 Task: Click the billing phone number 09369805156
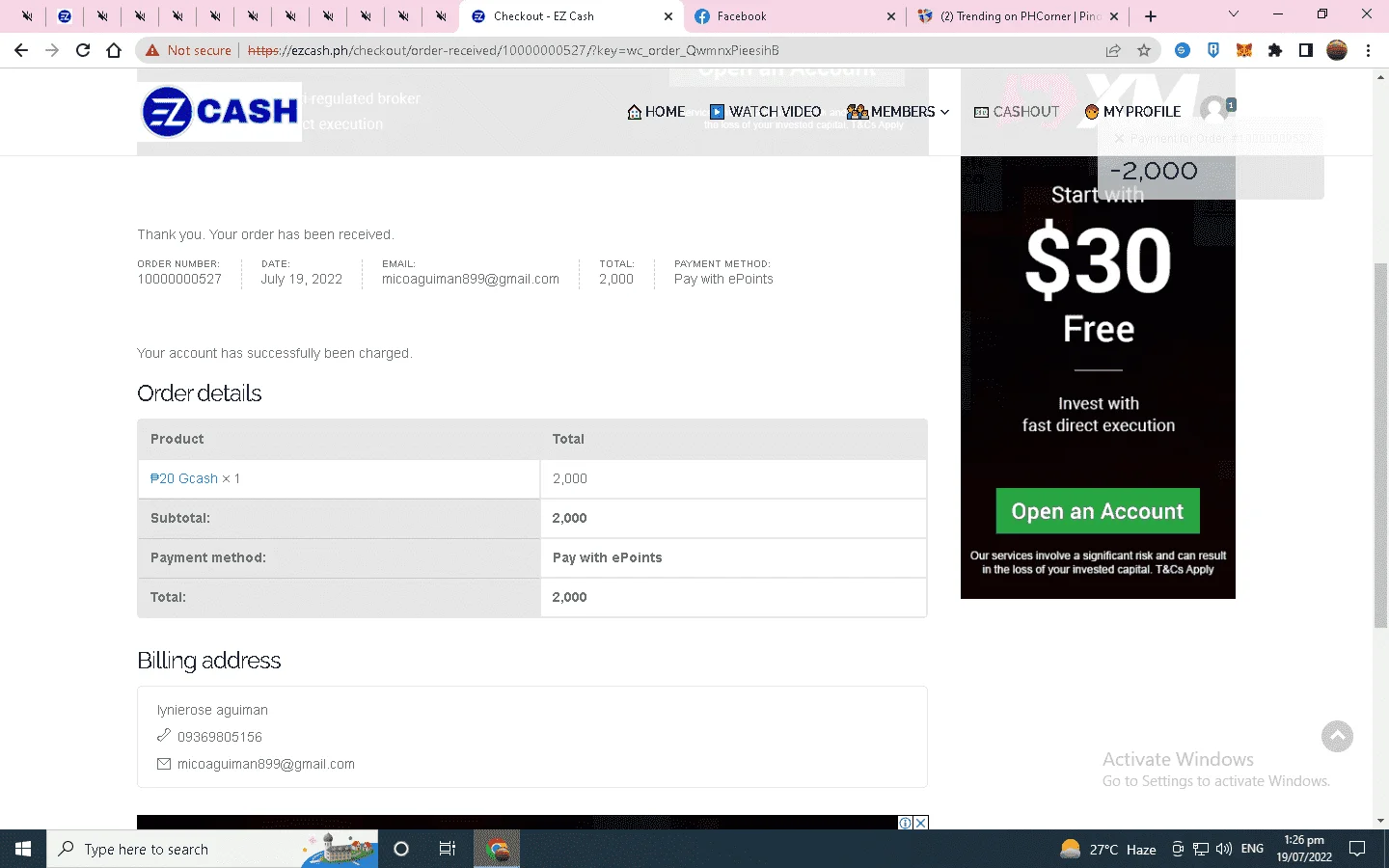click(220, 737)
